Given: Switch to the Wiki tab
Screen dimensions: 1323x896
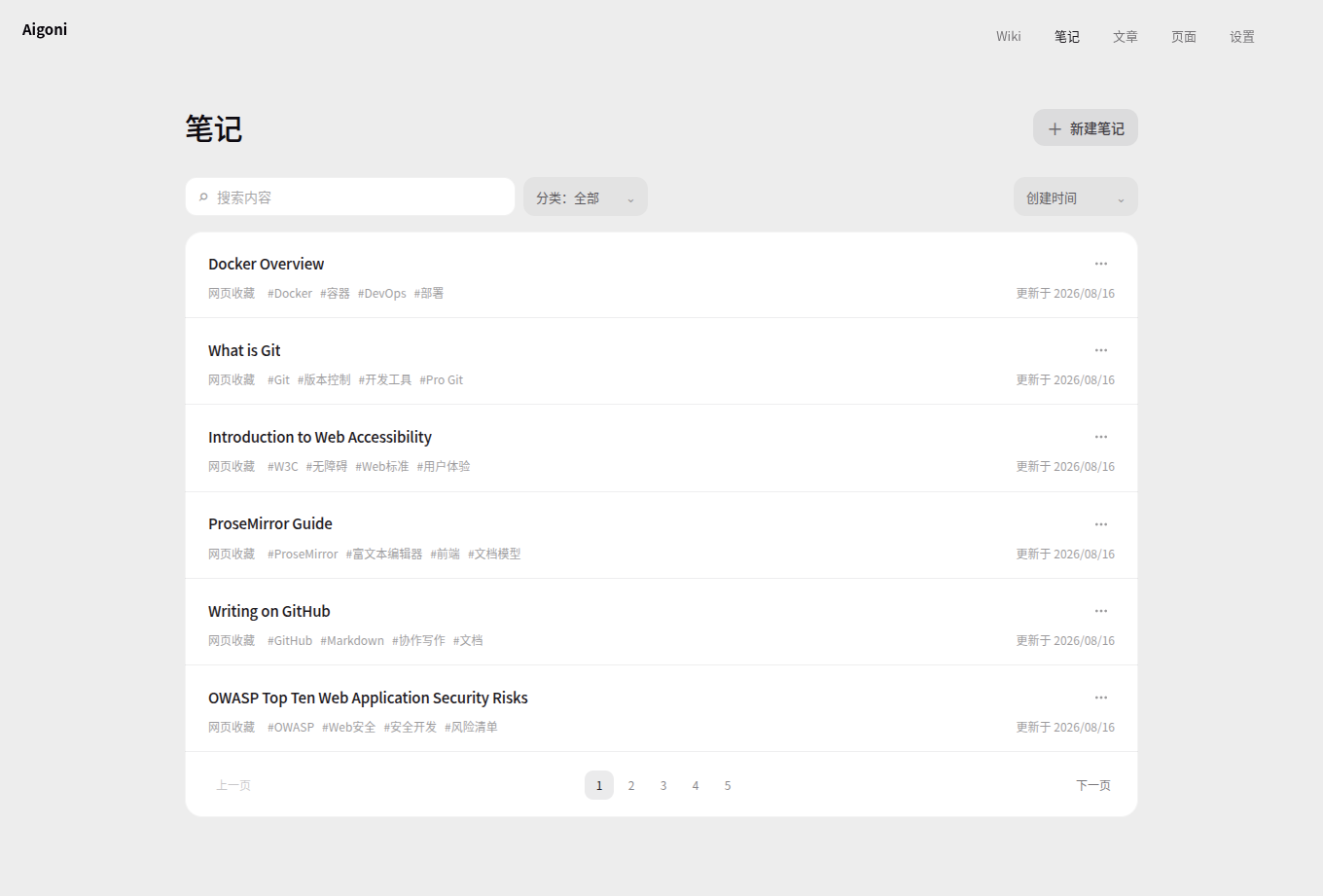Looking at the screenshot, I should pos(1009,36).
